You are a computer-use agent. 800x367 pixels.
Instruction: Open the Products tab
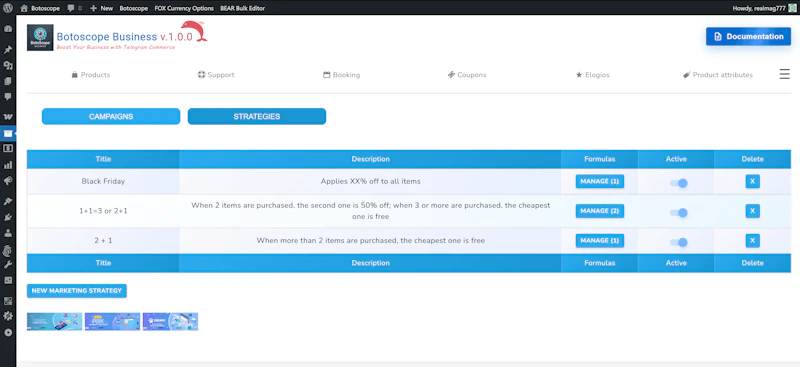point(91,75)
